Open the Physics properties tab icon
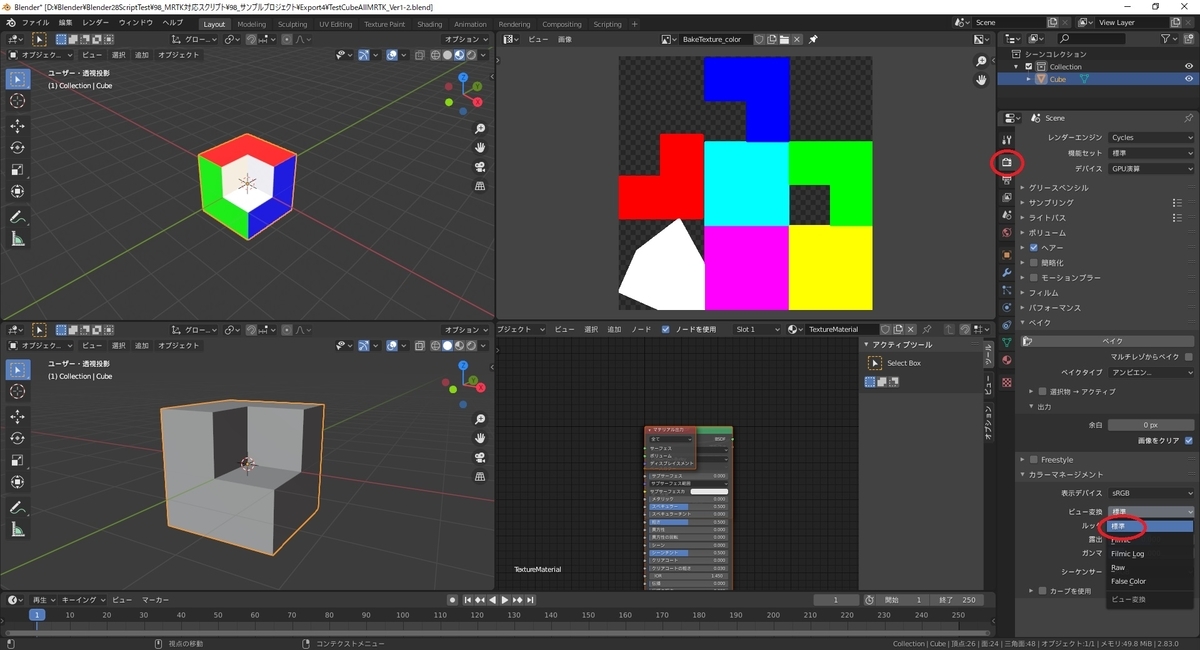 click(1007, 308)
